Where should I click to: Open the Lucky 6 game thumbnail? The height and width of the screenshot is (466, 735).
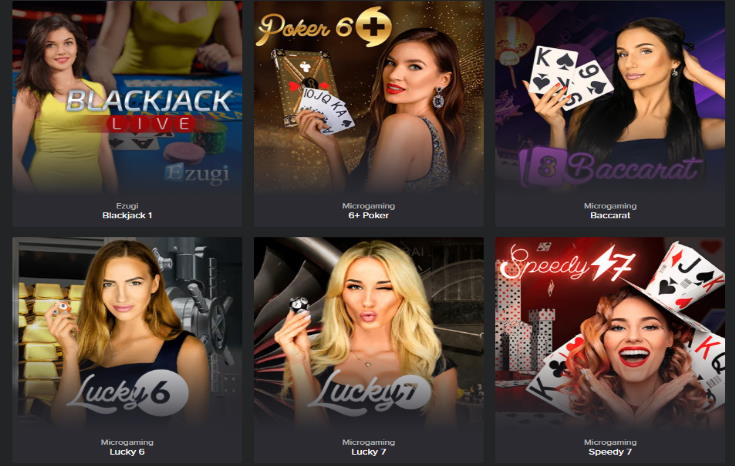point(127,333)
